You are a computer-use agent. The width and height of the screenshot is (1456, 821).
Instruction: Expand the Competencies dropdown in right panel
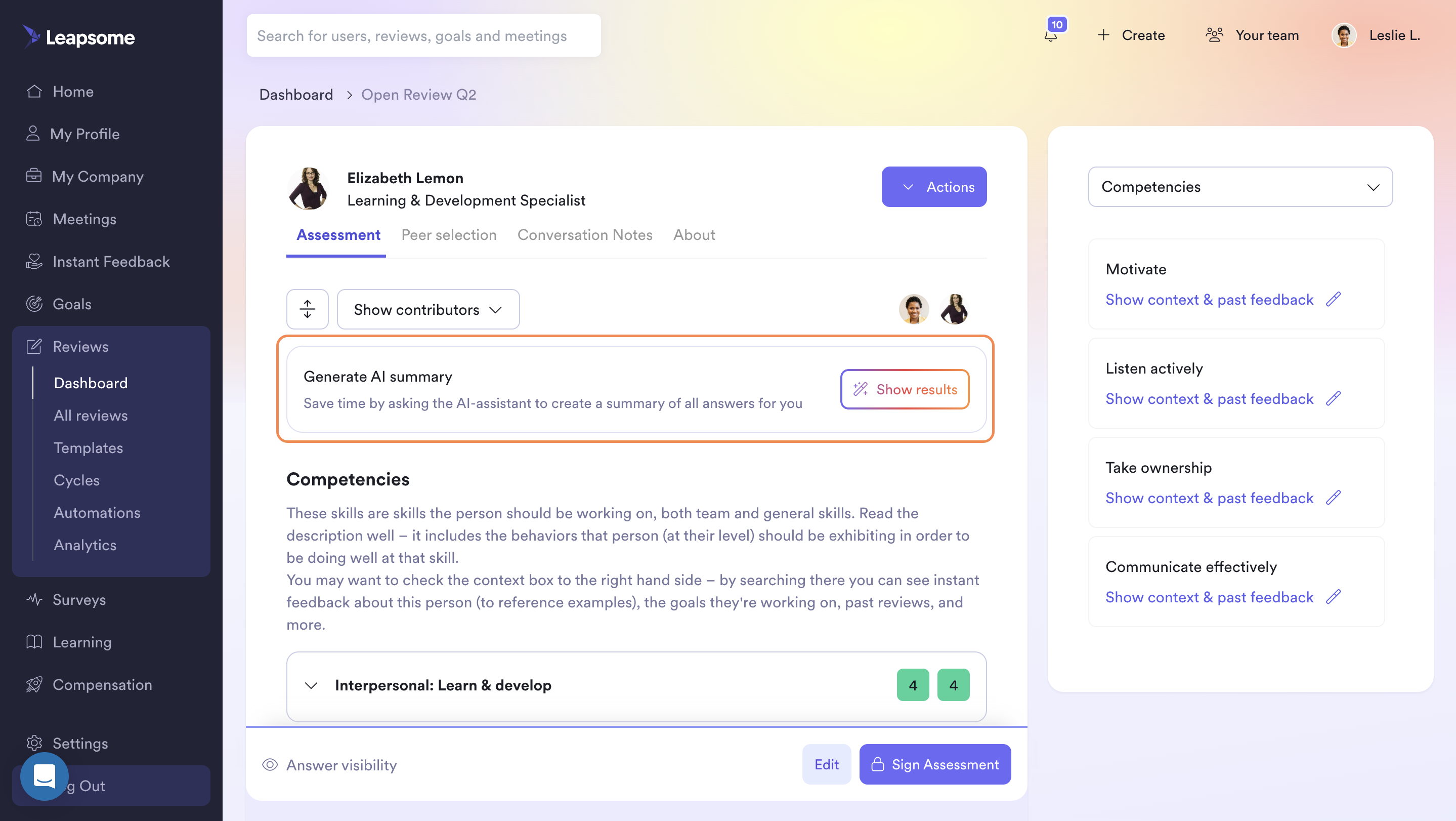point(1240,187)
